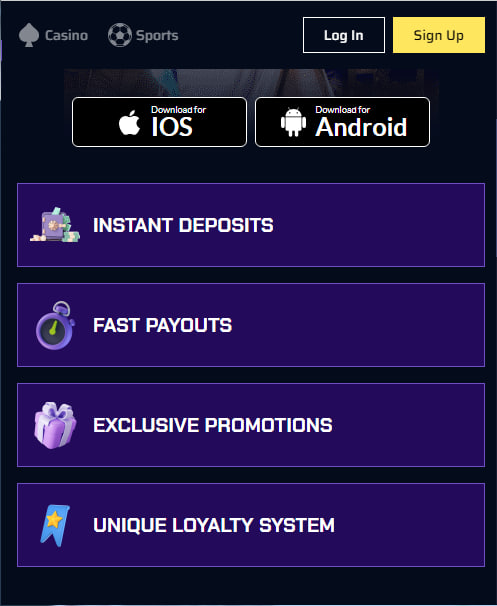Open the Casino section

click(x=53, y=35)
